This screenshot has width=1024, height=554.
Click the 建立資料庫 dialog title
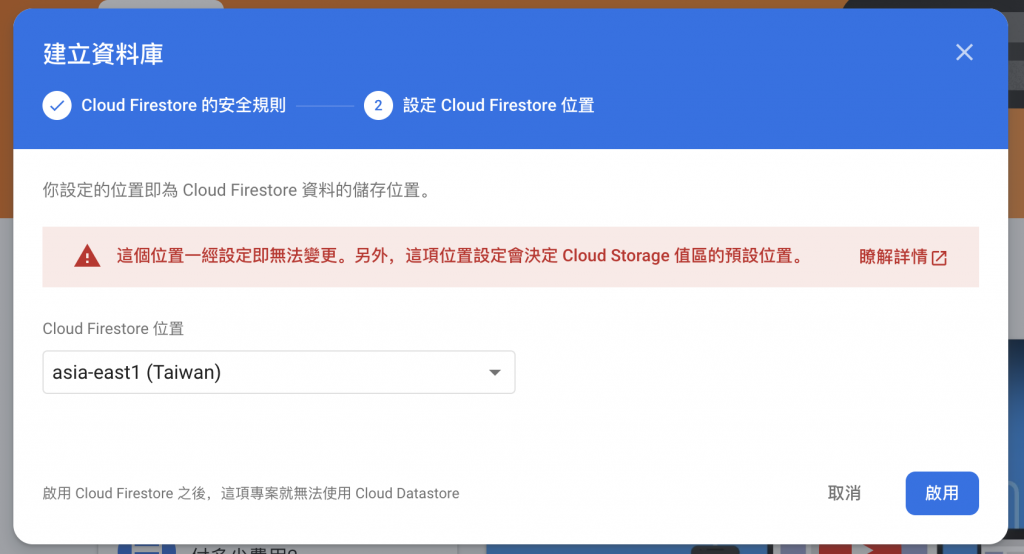pyautogui.click(x=103, y=54)
